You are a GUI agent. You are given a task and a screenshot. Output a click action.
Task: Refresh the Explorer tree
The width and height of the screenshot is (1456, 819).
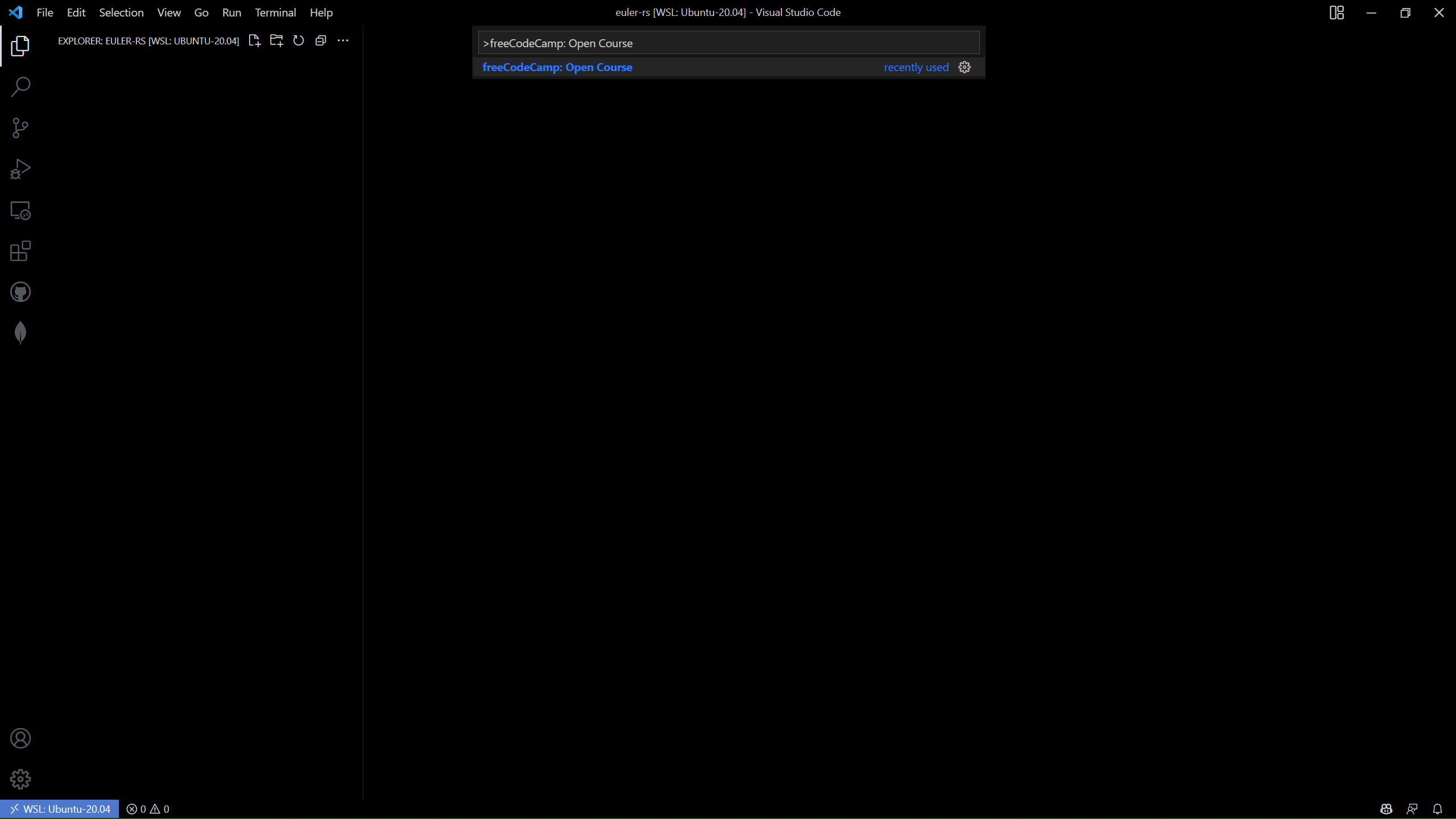pyautogui.click(x=299, y=40)
